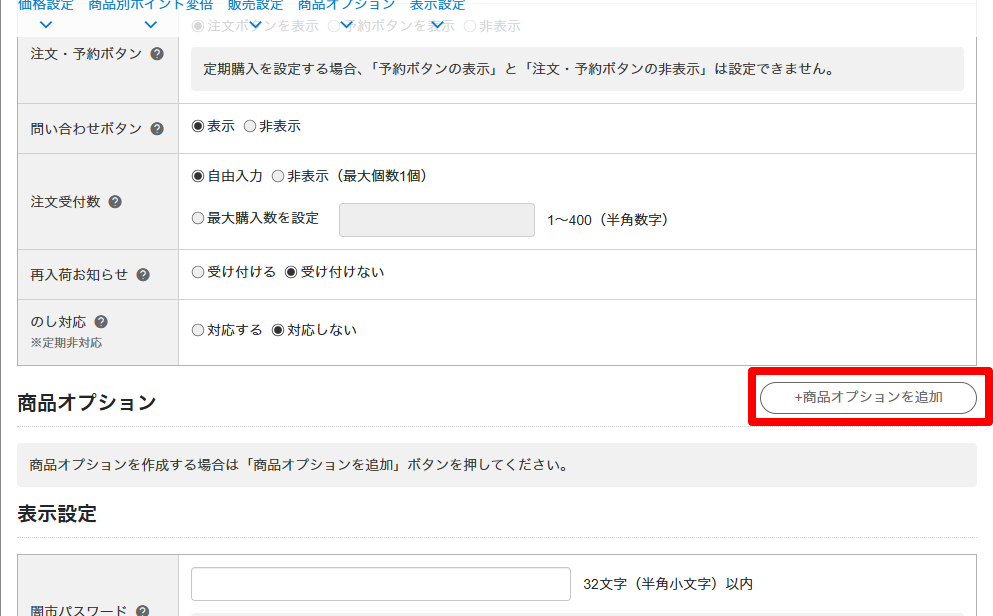The width and height of the screenshot is (993, 616).
Task: Open the 商品オプション nav link
Action: (x=346, y=5)
